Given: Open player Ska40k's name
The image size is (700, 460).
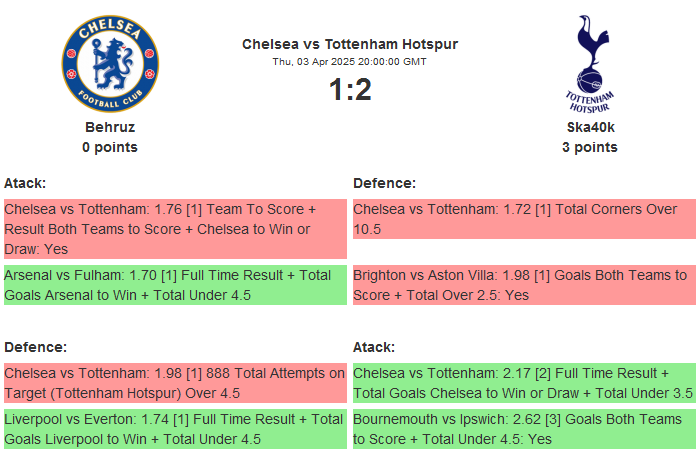Looking at the screenshot, I should pyautogui.click(x=590, y=127).
